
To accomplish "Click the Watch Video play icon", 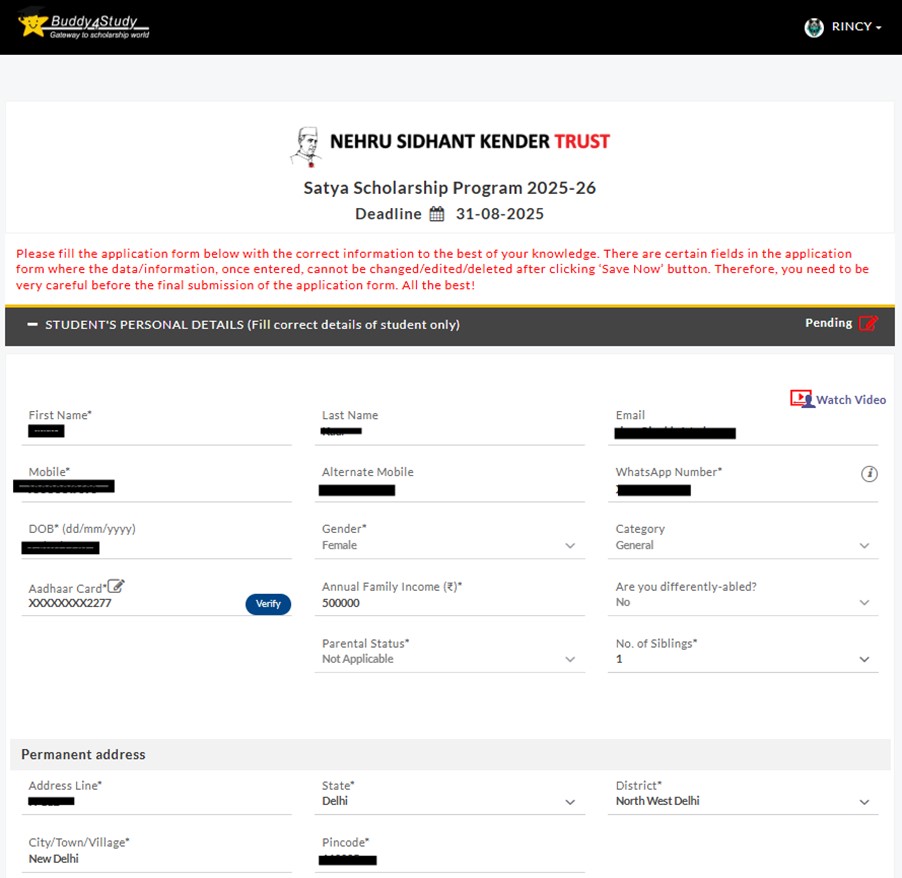I will (802, 399).
